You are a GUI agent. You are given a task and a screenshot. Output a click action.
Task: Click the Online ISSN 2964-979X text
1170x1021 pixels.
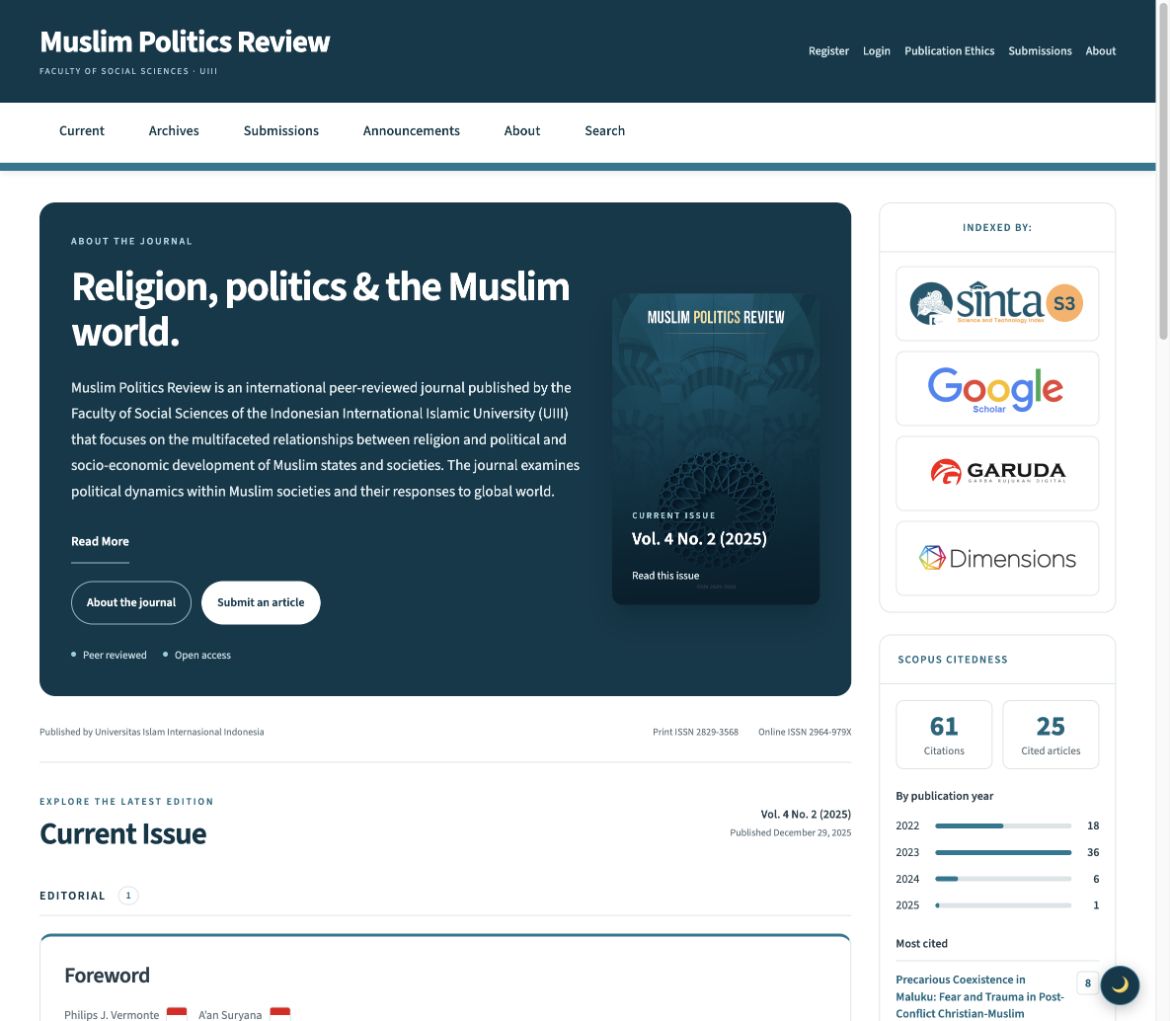804,732
